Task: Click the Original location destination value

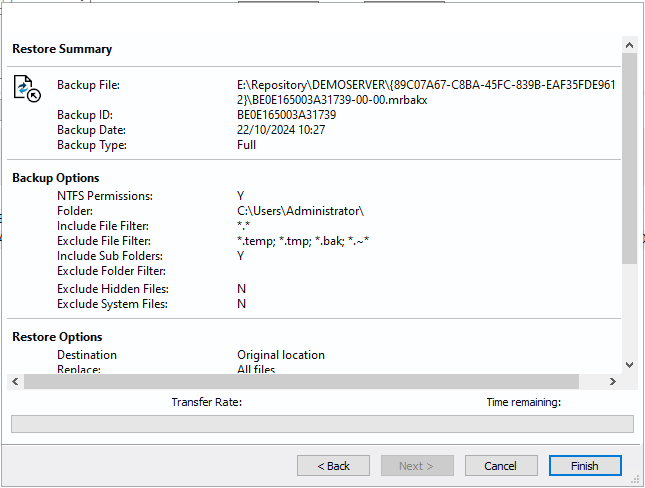Action: point(281,355)
